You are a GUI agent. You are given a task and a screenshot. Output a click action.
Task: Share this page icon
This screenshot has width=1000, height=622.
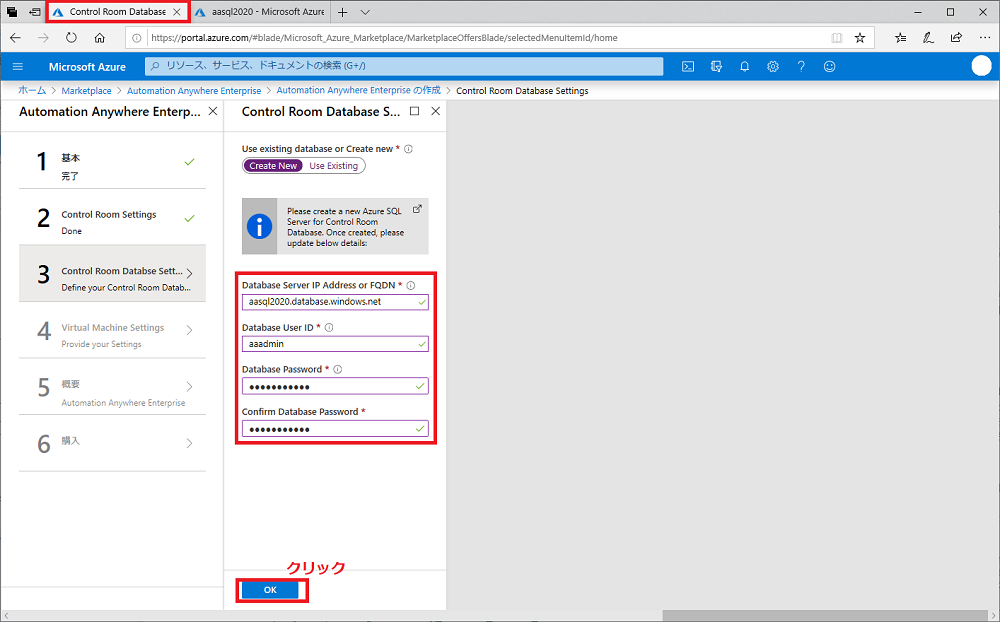click(956, 38)
